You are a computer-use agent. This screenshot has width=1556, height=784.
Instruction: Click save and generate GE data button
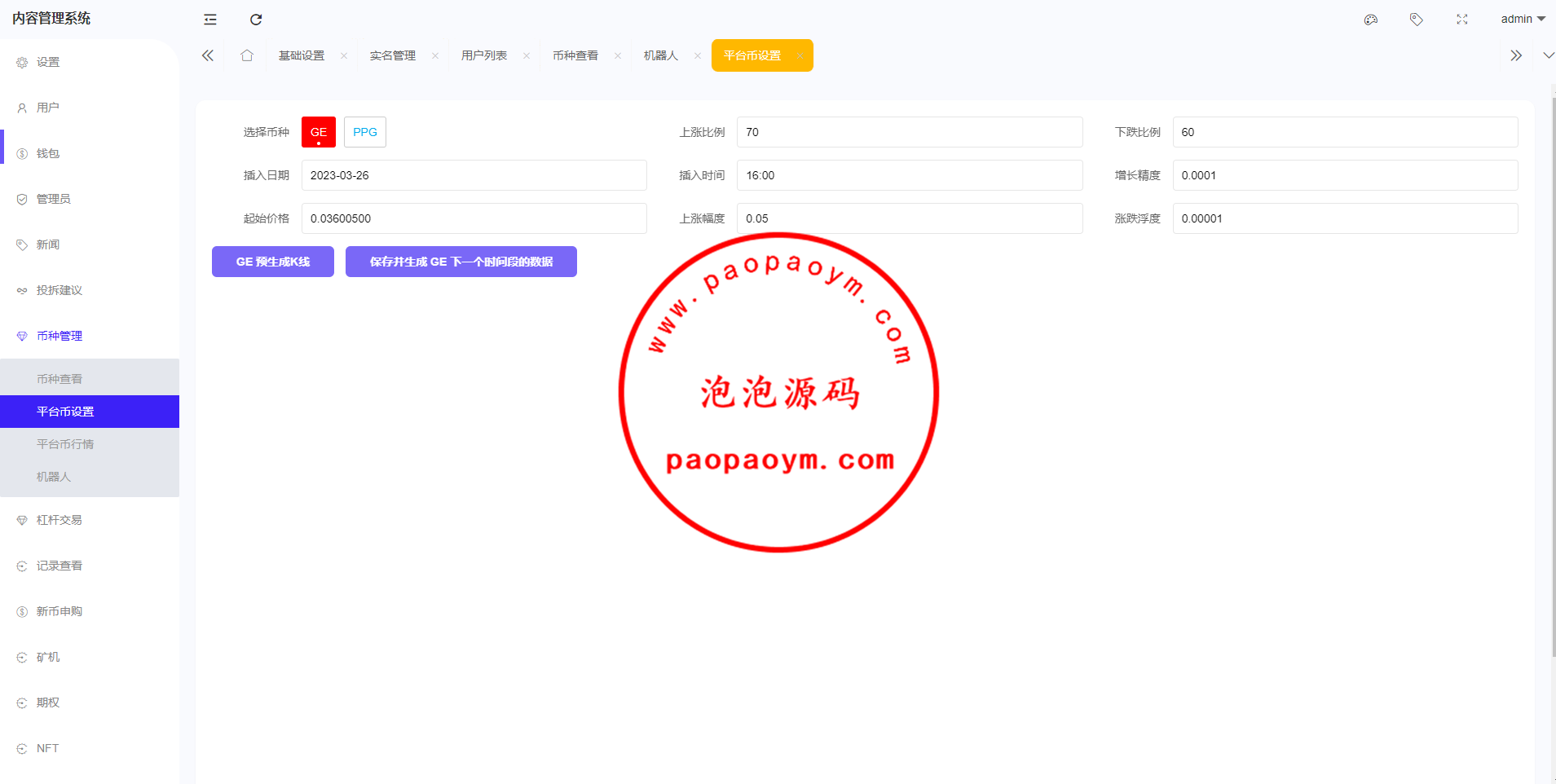461,262
